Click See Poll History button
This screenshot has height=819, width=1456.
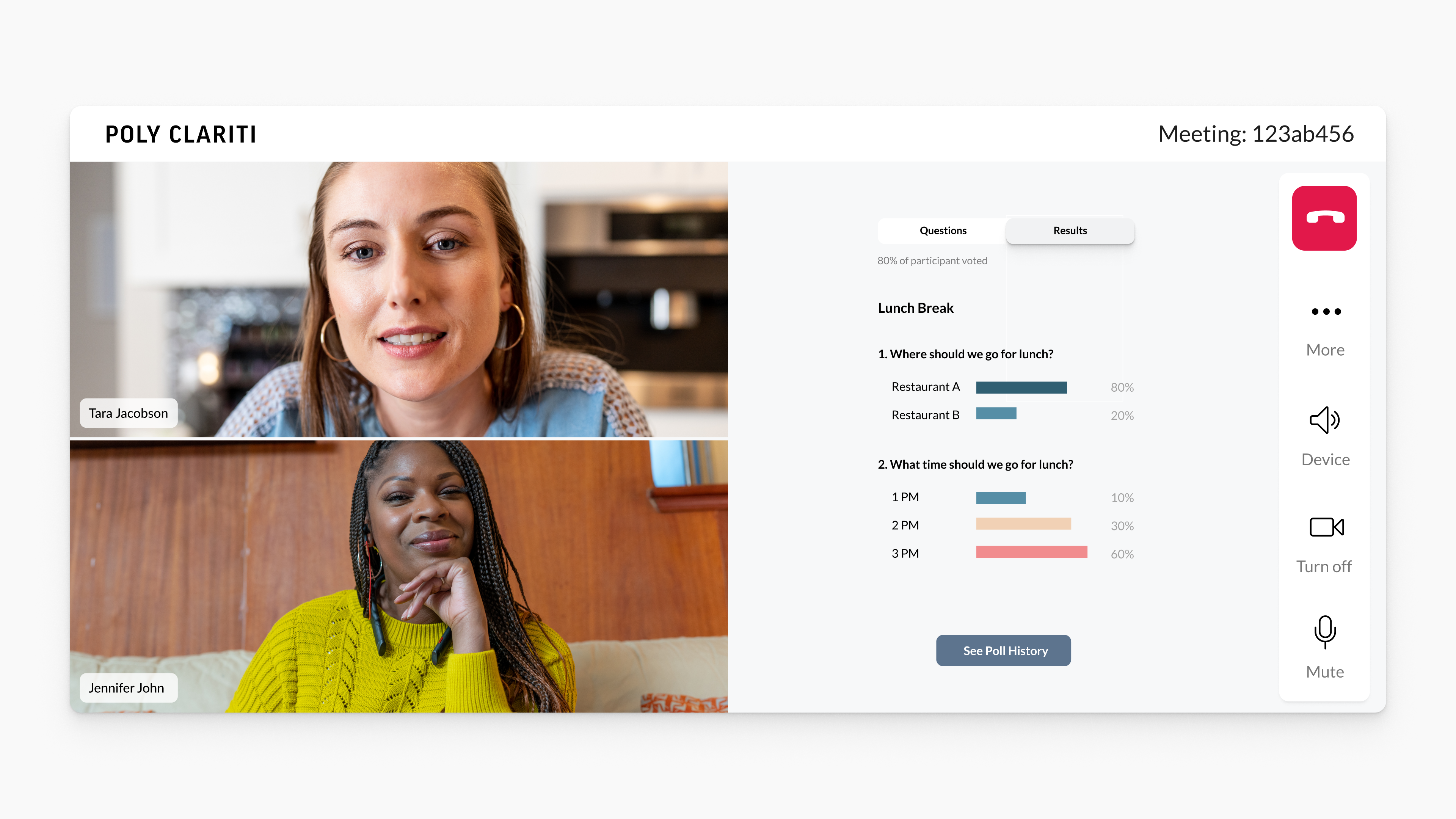point(1004,651)
